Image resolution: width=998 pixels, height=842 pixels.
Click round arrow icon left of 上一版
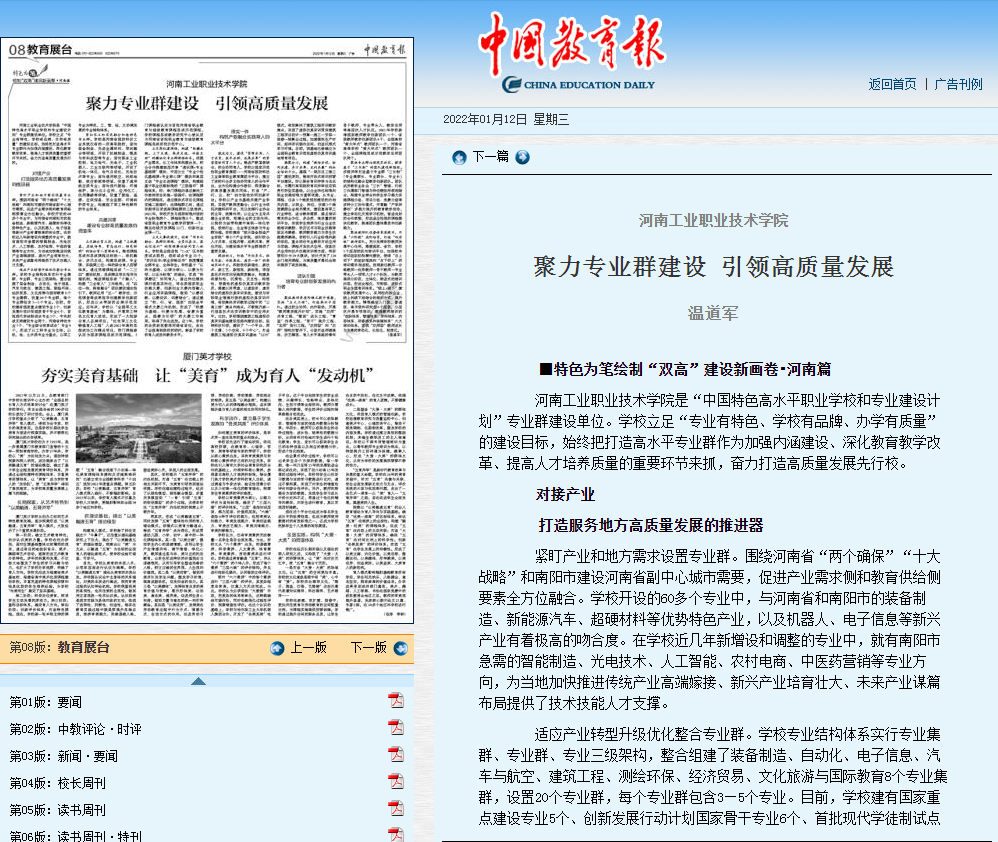tap(277, 648)
